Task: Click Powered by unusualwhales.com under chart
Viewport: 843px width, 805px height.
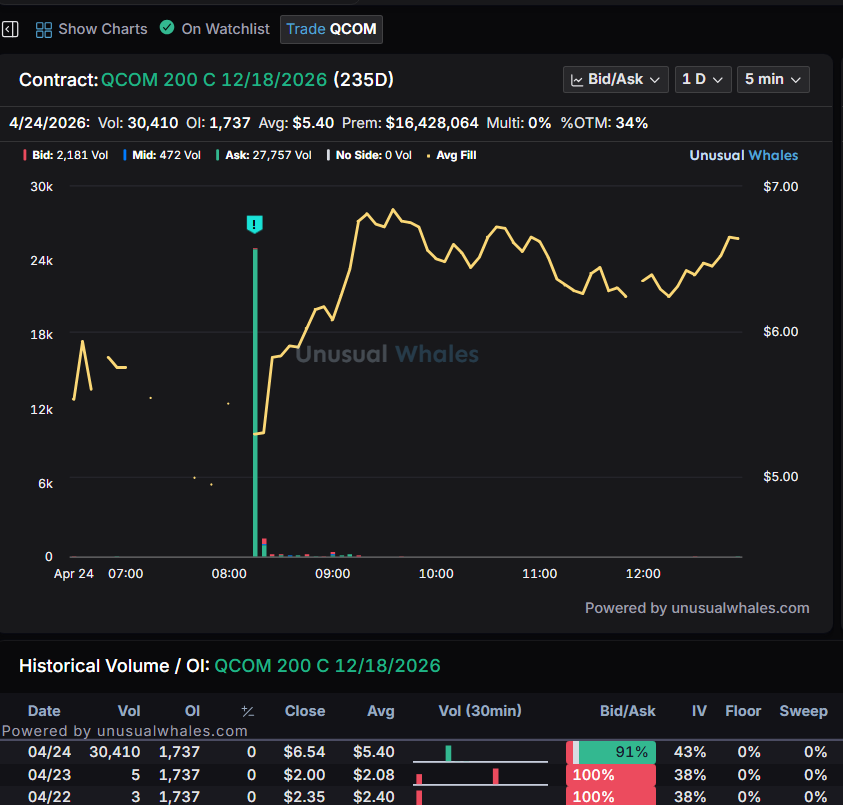Action: point(697,608)
